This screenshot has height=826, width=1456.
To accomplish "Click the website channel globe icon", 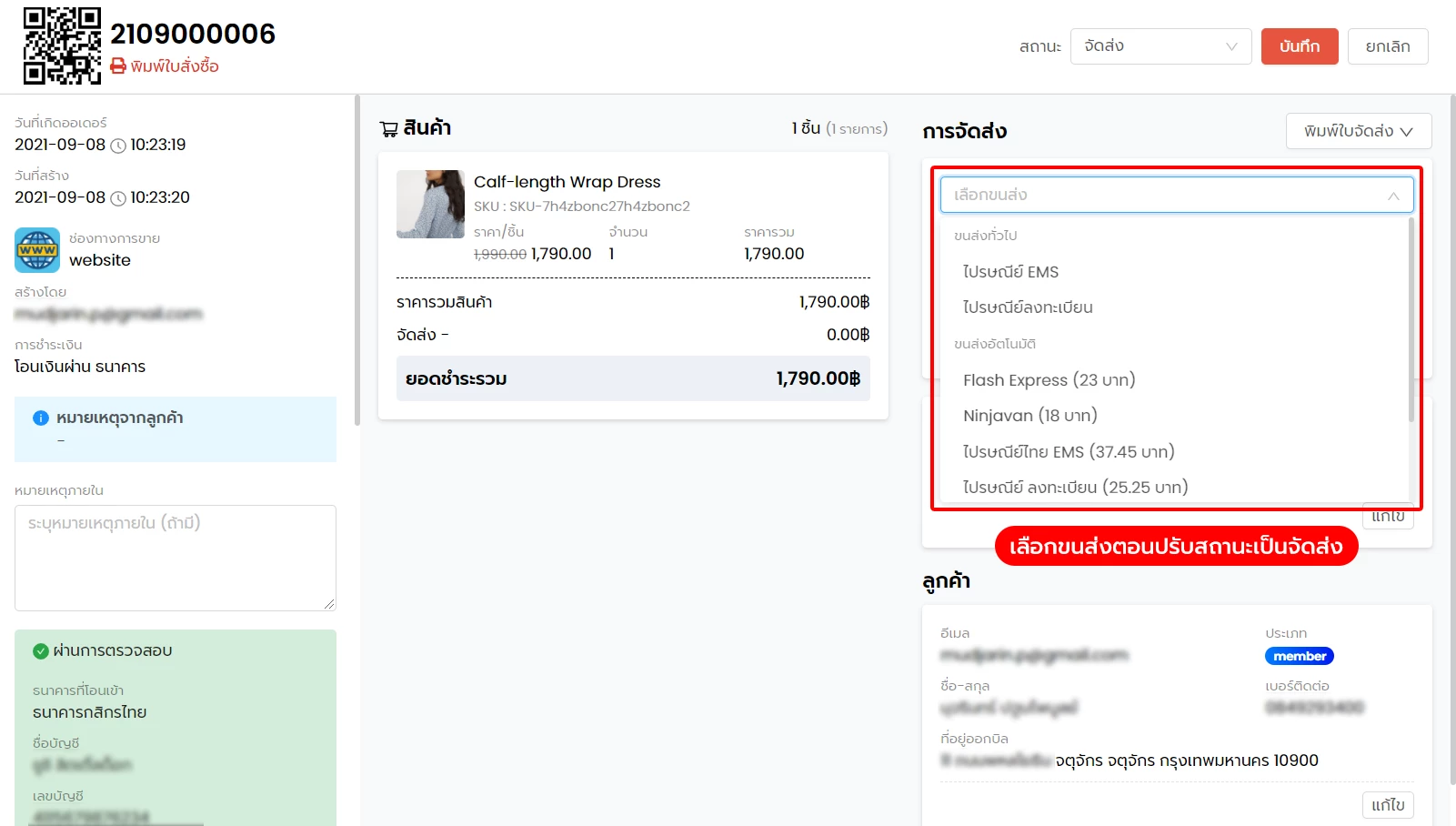I will (x=37, y=250).
